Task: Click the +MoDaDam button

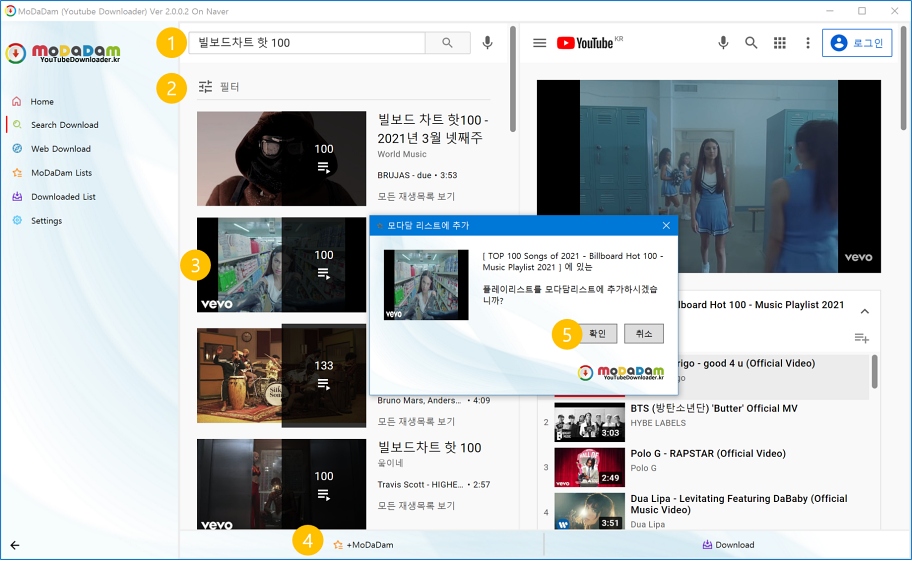Action: coord(363,545)
